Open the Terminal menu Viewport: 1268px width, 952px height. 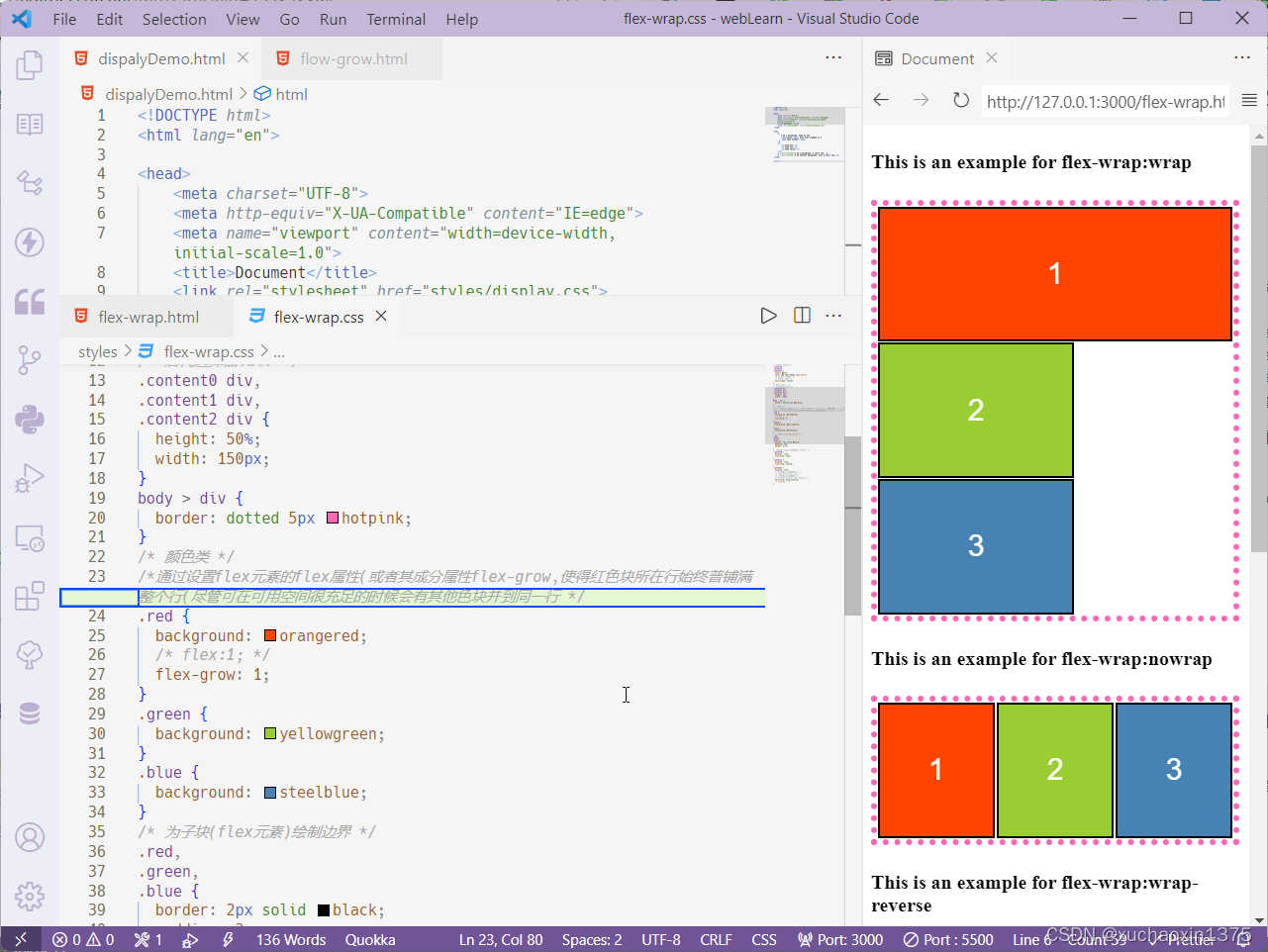[x=396, y=19]
